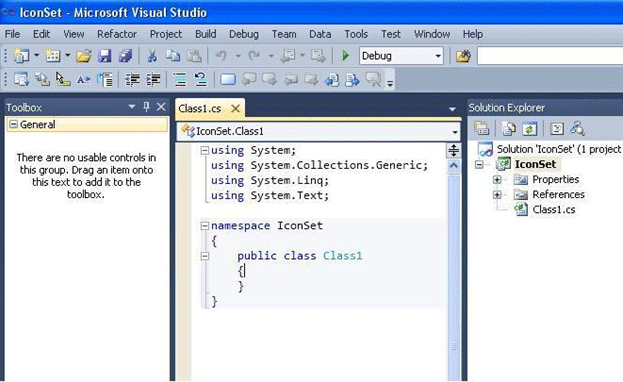Open the editor active files dropdown arrow
Screen dimensions: 623x382
(x=452, y=109)
